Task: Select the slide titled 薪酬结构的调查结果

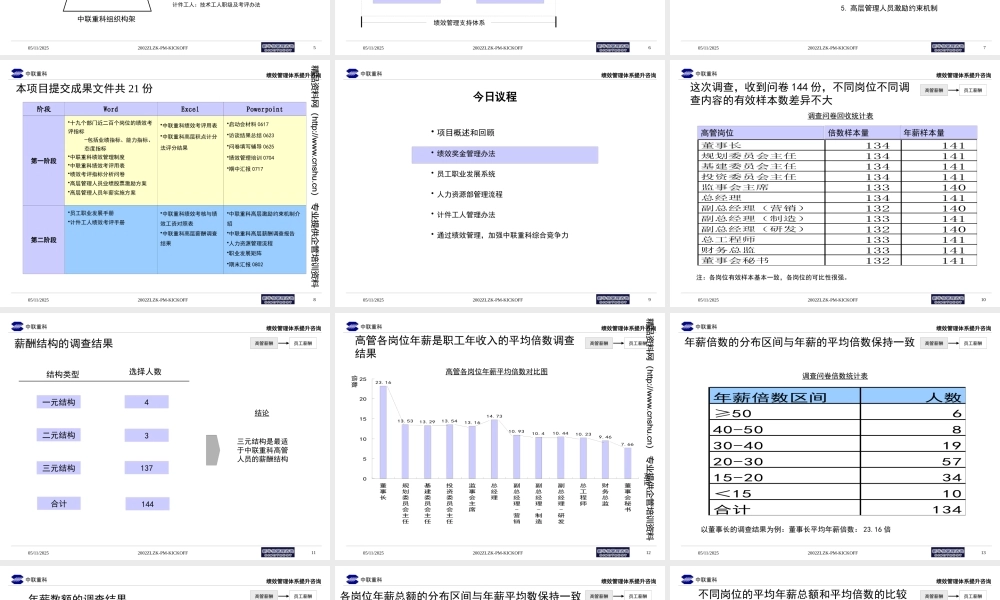Action: point(165,436)
